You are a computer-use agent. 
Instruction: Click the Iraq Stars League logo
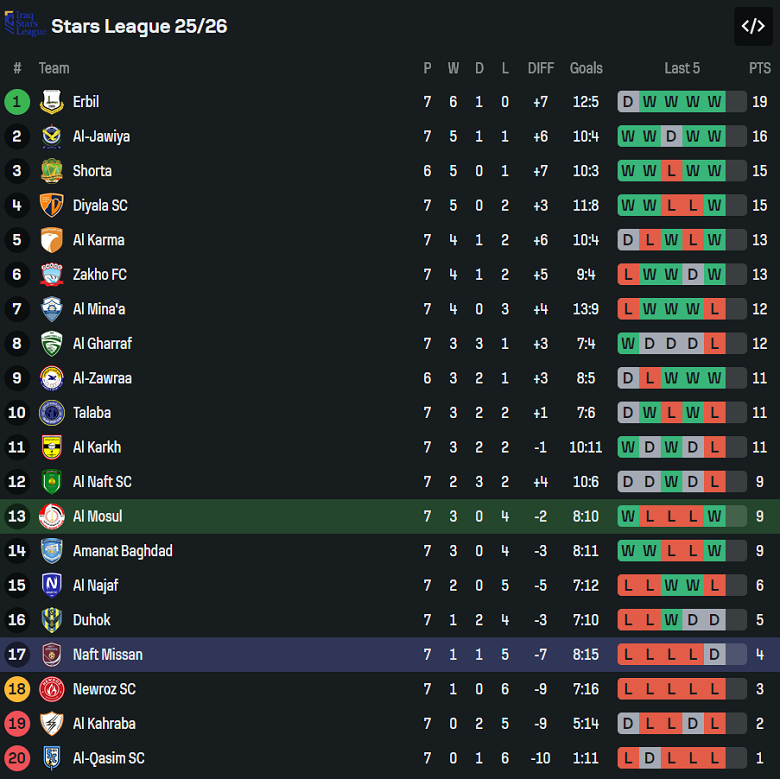point(24,25)
